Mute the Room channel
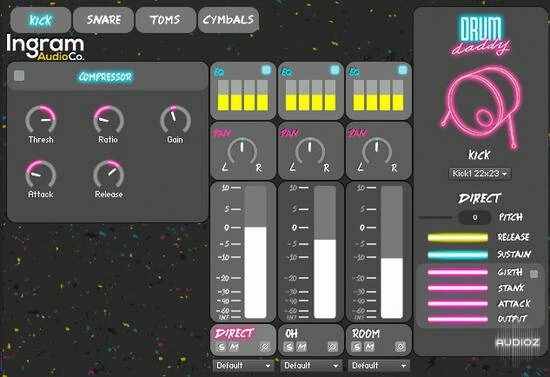 [369, 347]
